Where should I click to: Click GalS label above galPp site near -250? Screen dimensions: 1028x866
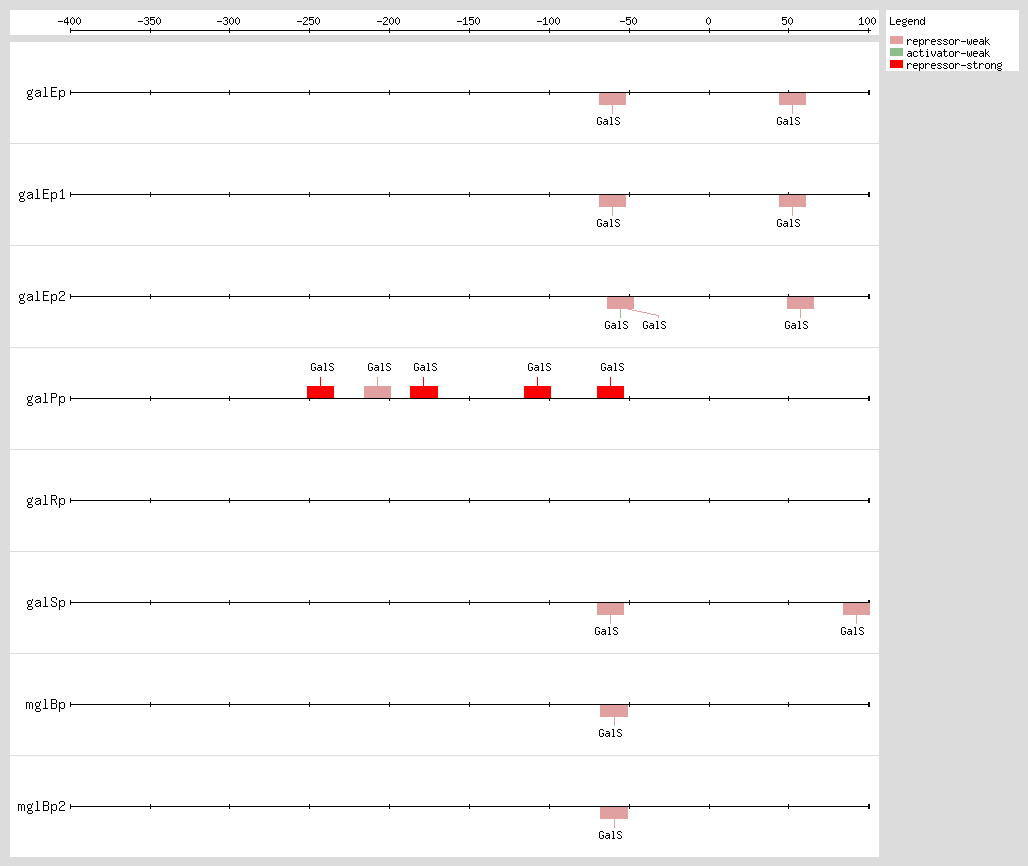323,367
